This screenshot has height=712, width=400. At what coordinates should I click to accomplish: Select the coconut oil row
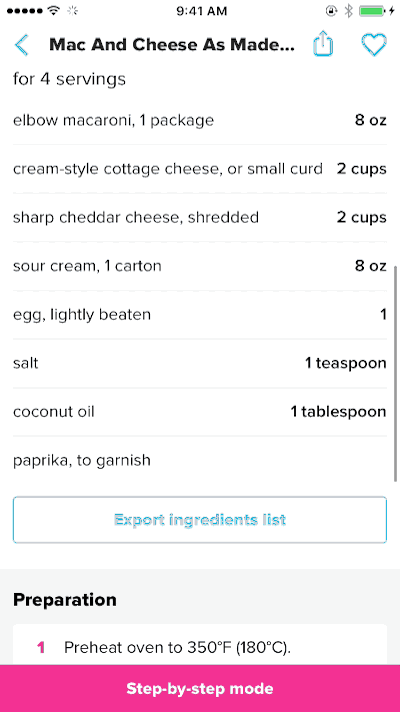coord(200,412)
